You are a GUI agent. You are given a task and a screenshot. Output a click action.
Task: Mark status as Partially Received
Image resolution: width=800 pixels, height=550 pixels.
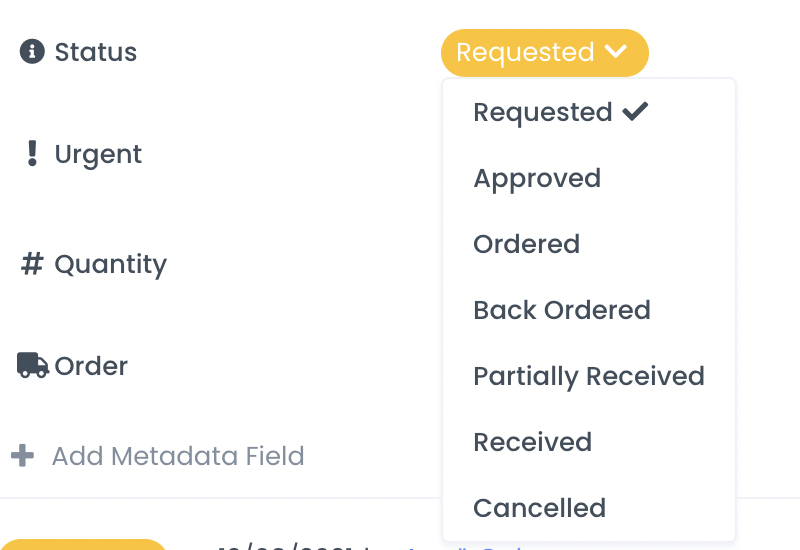588,376
